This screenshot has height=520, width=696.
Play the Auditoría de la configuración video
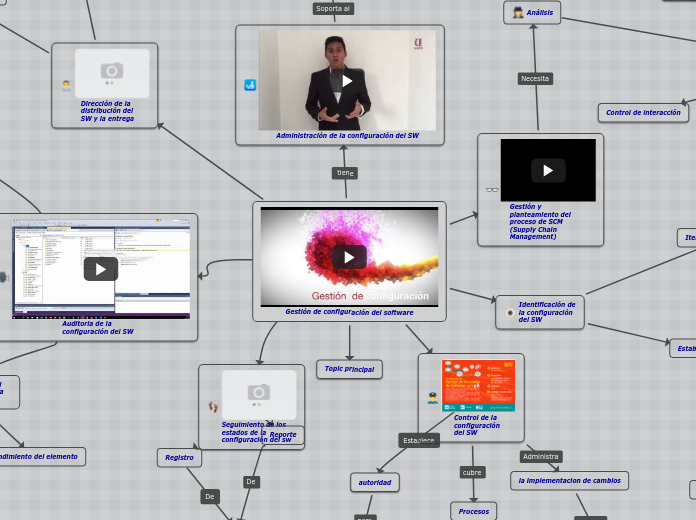click(101, 269)
